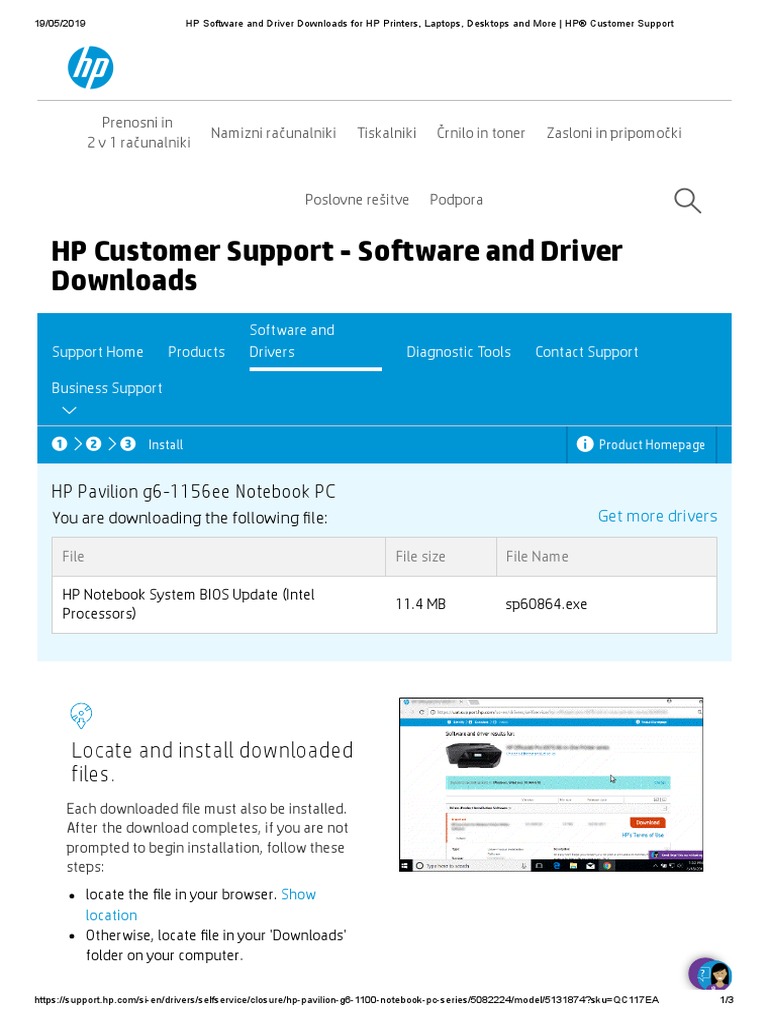This screenshot has width=768, height=1024.
Task: Click Show location link
Action: [200, 904]
